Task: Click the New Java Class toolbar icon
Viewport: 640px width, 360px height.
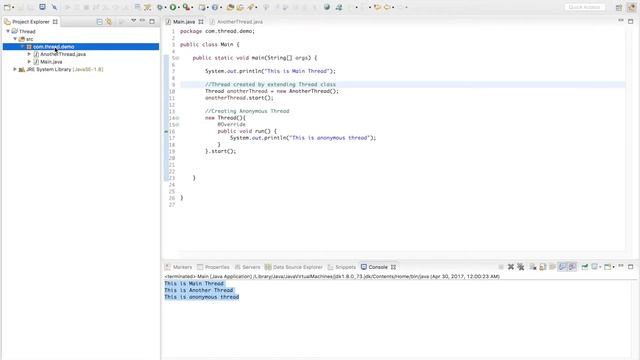Action: (215, 7)
